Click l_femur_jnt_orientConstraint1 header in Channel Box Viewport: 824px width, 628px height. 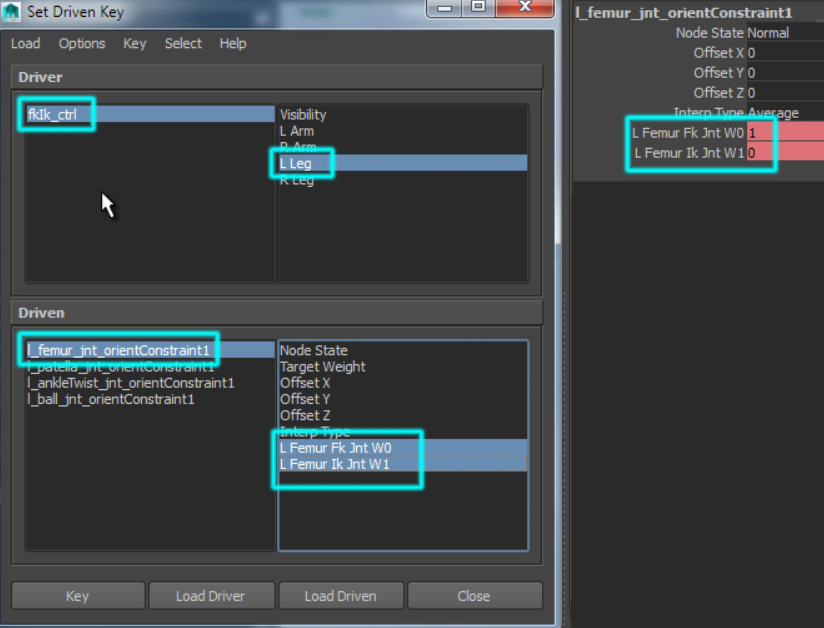pos(684,13)
